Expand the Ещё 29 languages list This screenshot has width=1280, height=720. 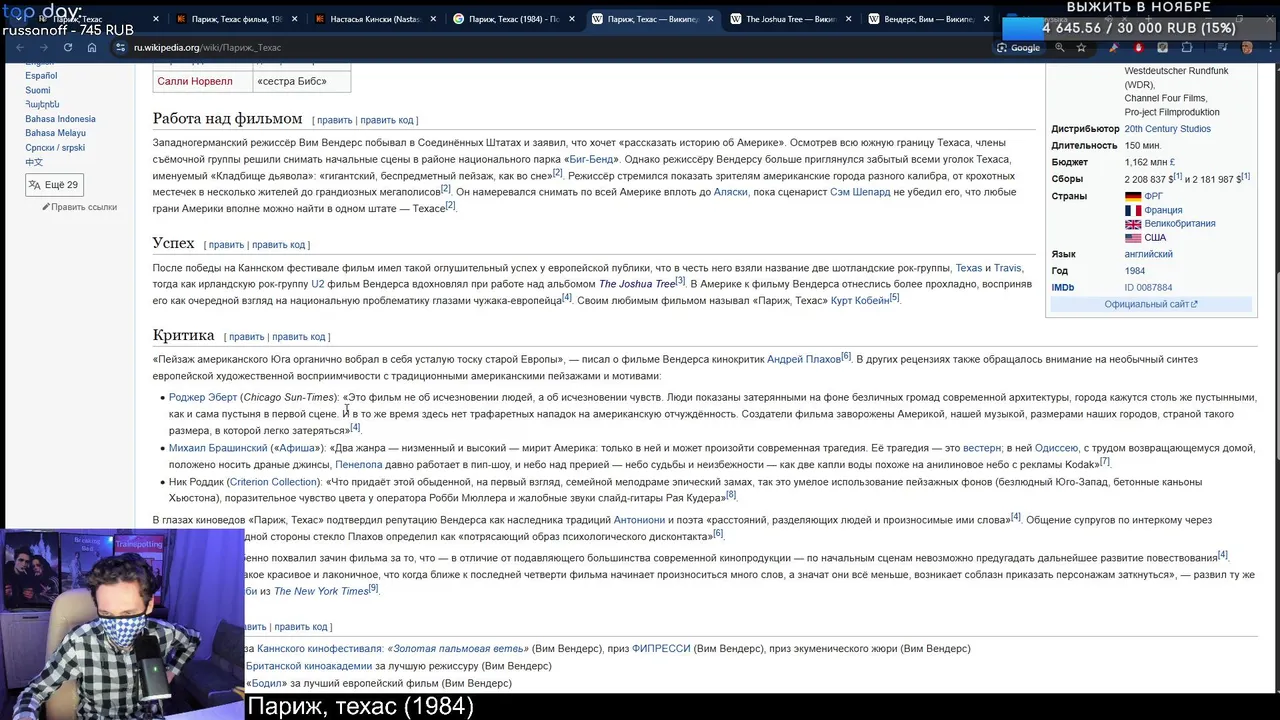point(54,185)
